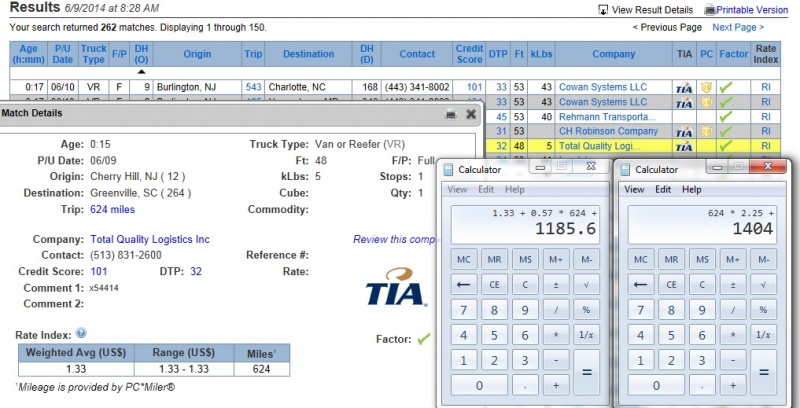The image size is (800, 408).
Task: Click View Result Details link
Action: (x=652, y=10)
